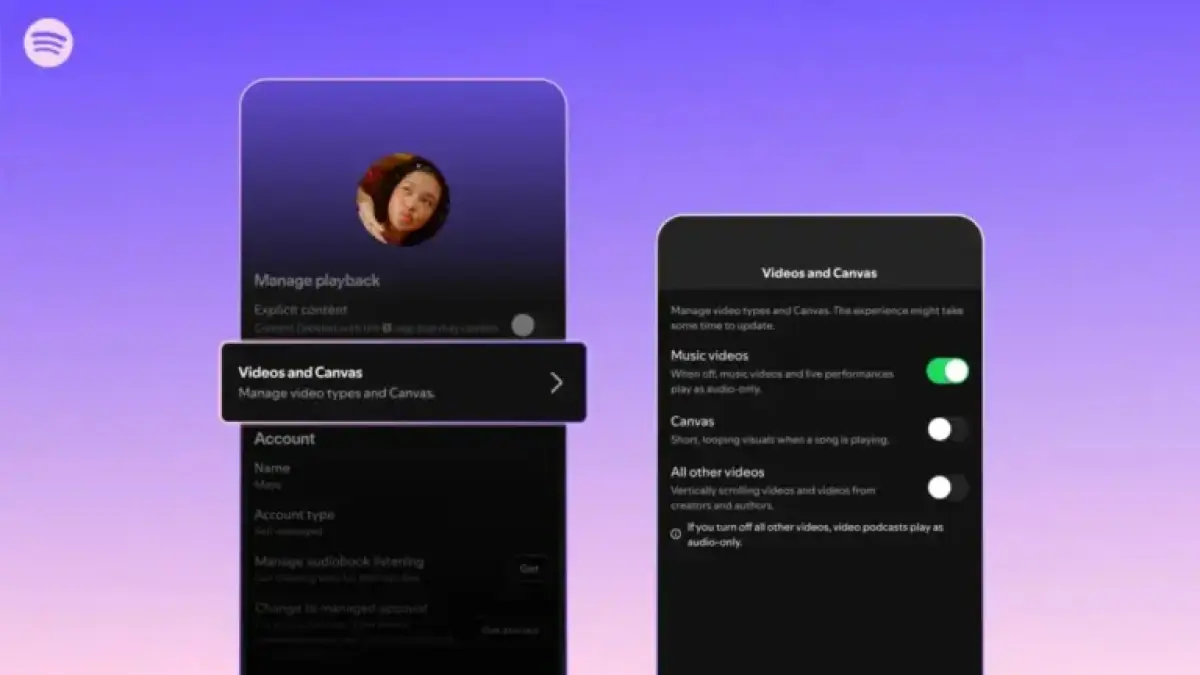Open the Account type row
The image size is (1200, 675).
(x=294, y=514)
